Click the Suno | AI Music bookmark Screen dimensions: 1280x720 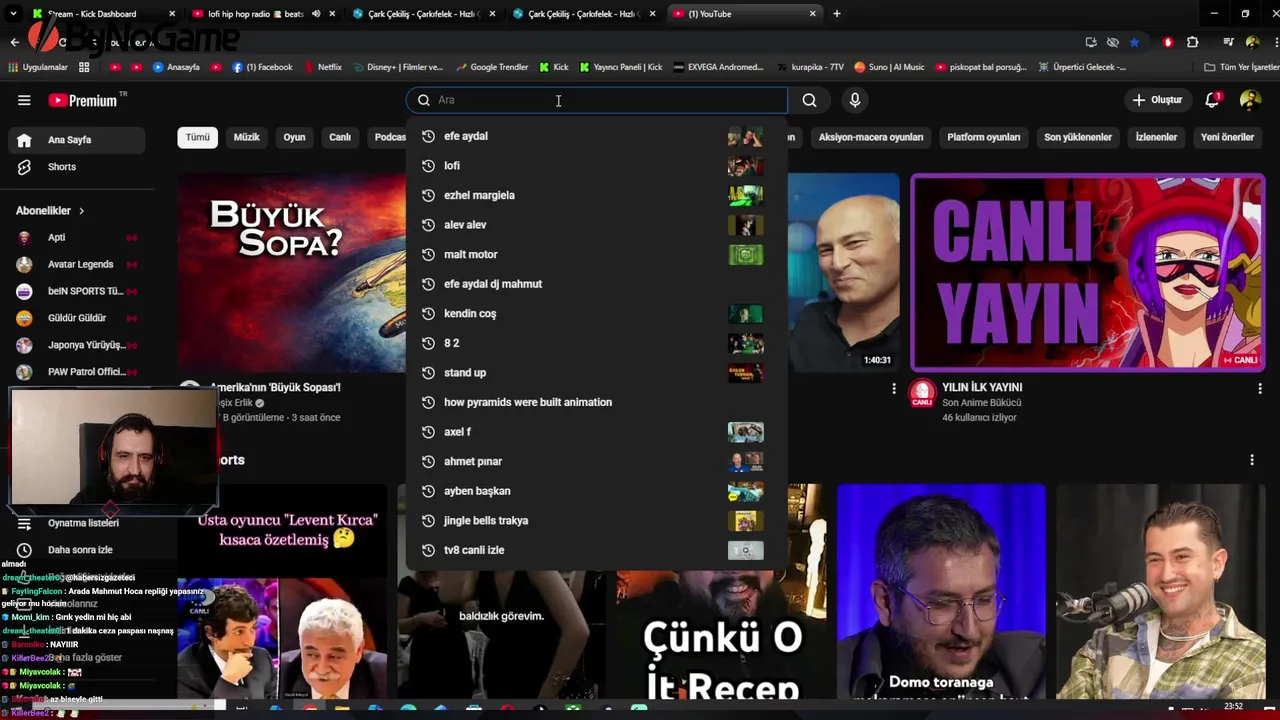pos(889,67)
